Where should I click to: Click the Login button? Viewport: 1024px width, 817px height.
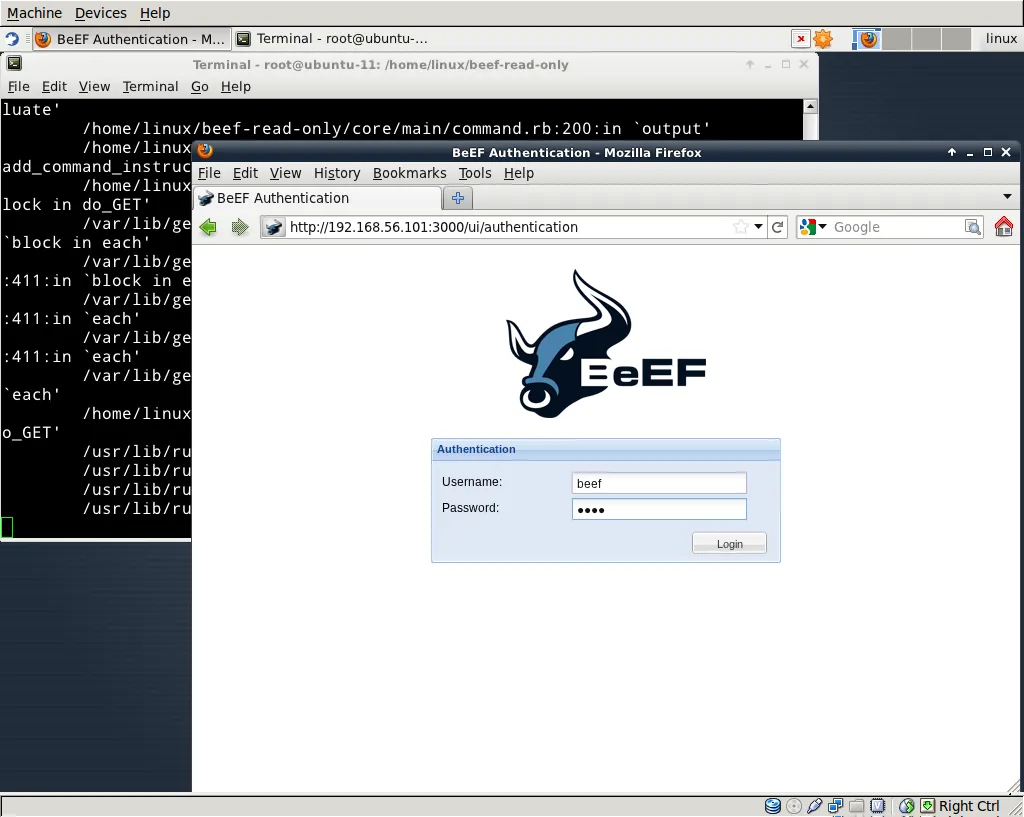729,543
